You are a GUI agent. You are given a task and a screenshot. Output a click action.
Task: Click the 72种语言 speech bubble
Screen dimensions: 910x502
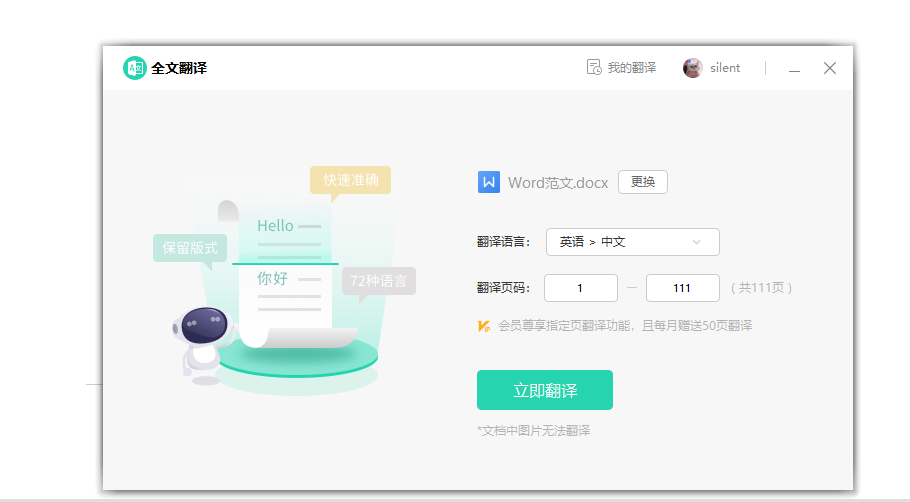click(x=378, y=281)
